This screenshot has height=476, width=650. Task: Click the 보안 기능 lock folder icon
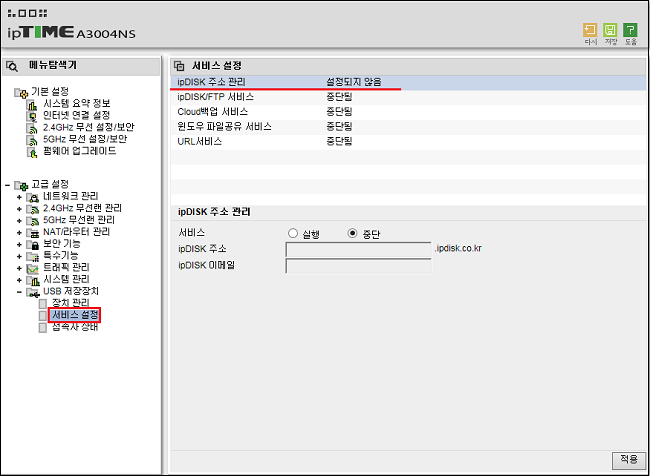coord(32,245)
